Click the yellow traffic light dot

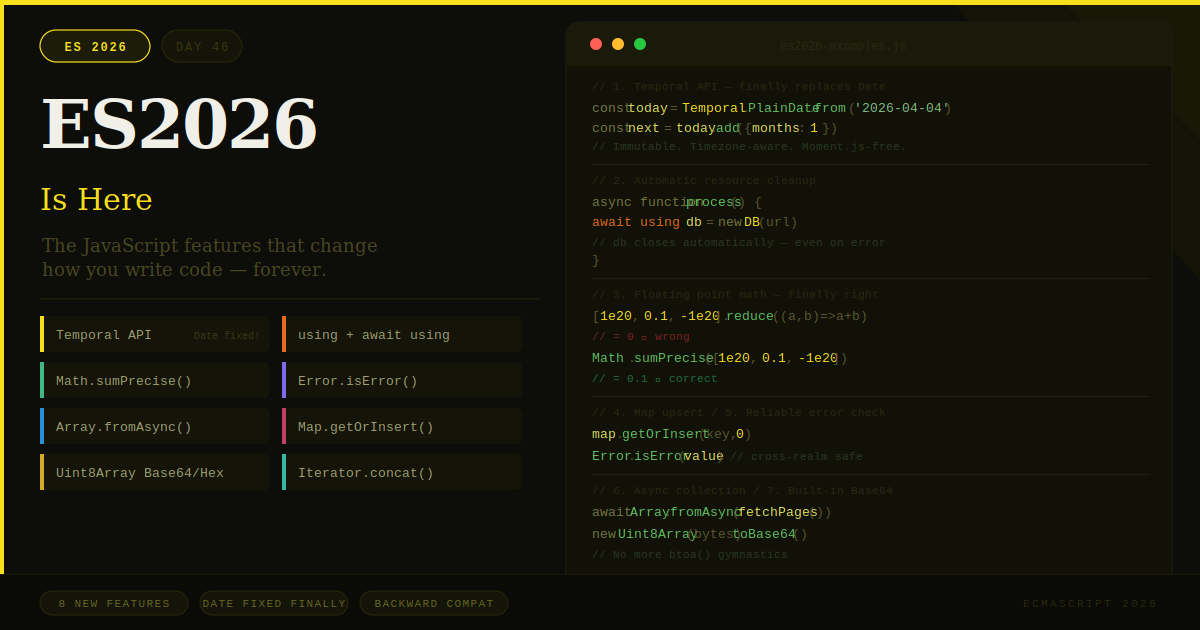(618, 44)
